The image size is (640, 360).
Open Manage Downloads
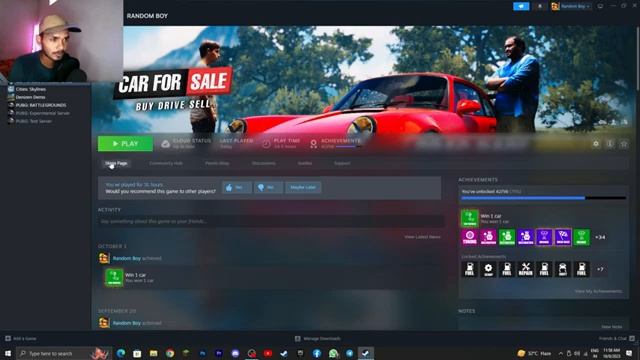318,338
